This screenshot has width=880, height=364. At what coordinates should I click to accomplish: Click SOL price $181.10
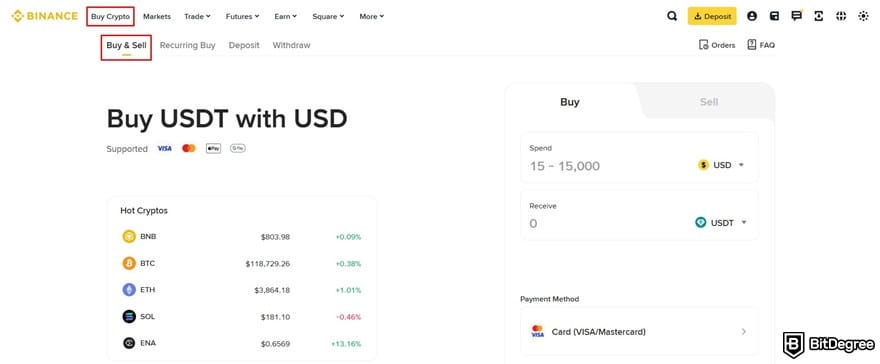click(x=275, y=317)
